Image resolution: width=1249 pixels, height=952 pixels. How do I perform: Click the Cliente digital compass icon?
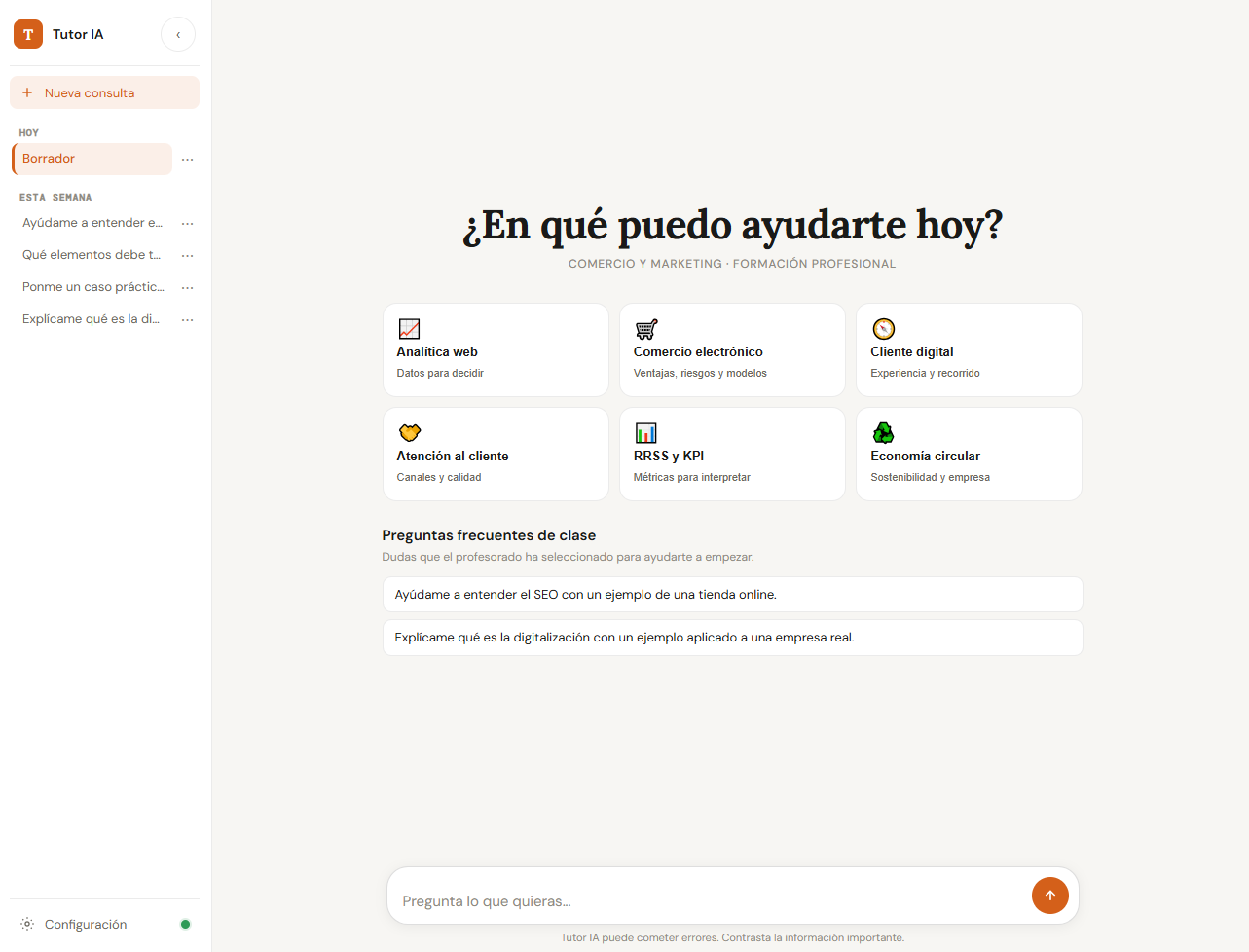(883, 329)
